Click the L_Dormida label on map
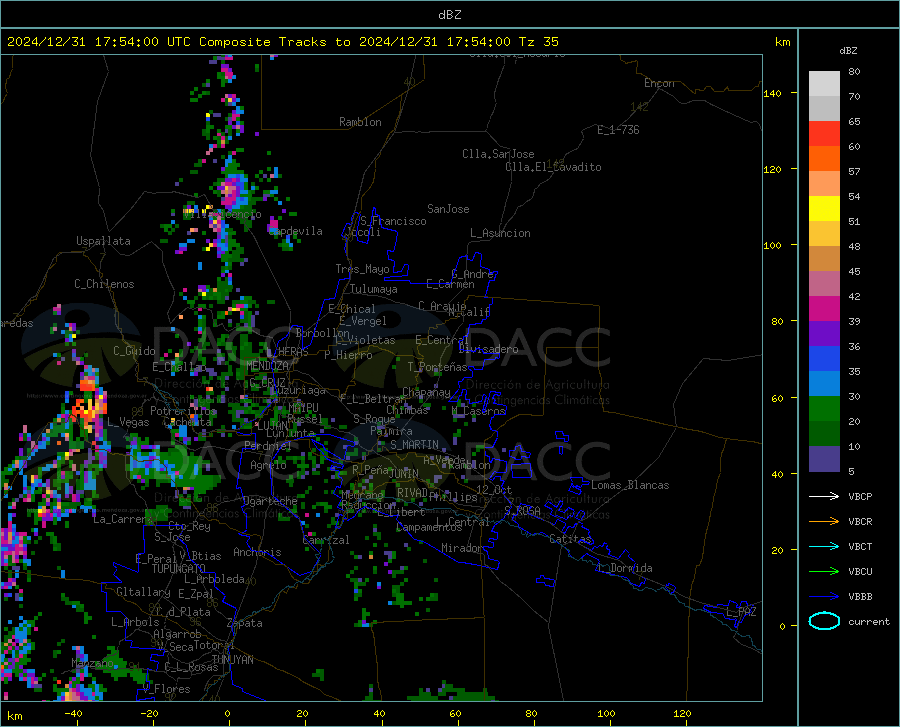 [625, 568]
